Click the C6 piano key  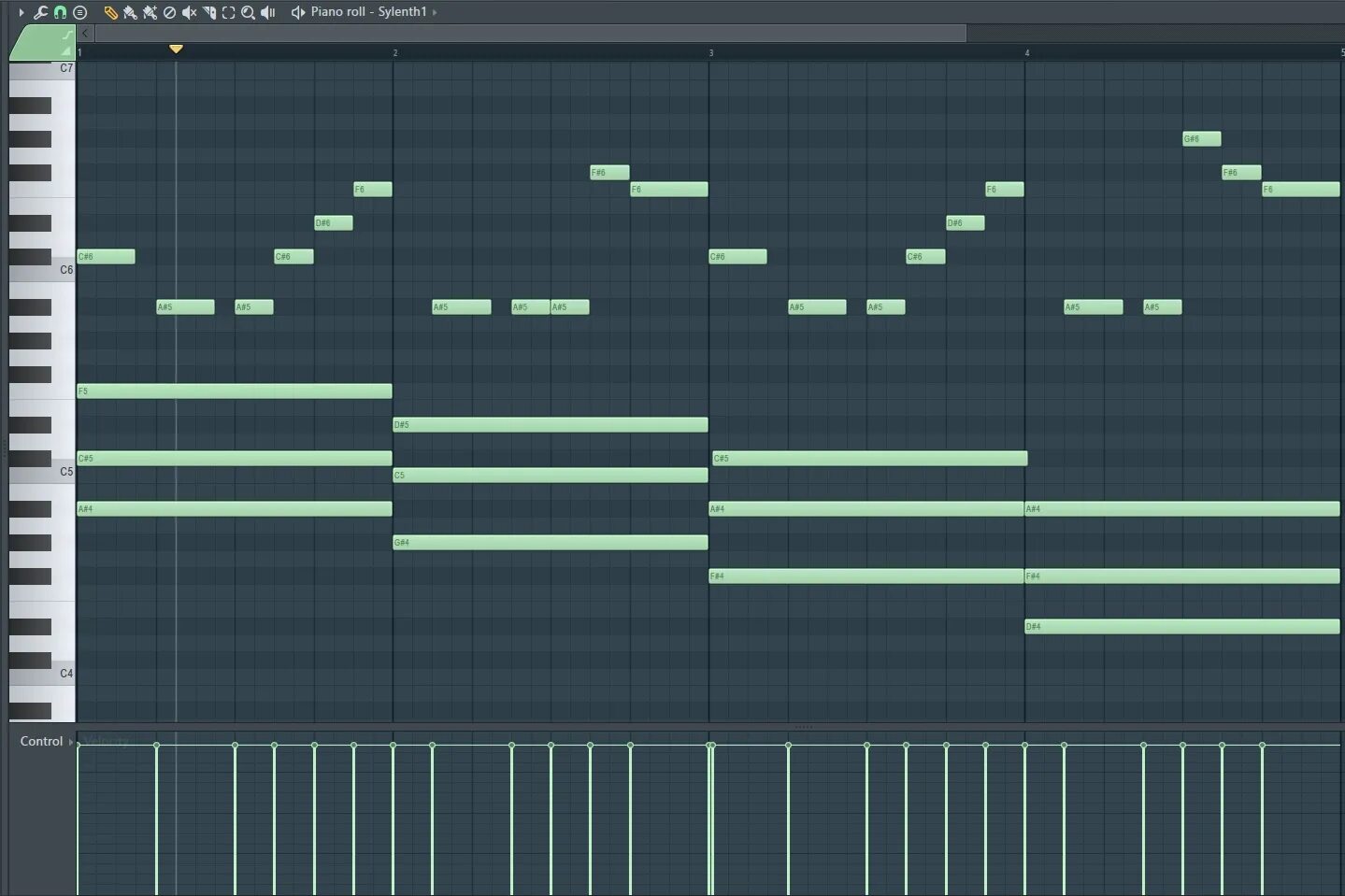point(42,271)
